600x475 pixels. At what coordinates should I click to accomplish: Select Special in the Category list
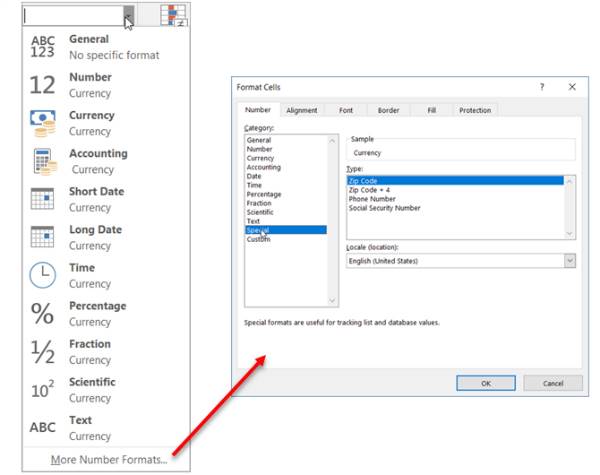coord(286,230)
